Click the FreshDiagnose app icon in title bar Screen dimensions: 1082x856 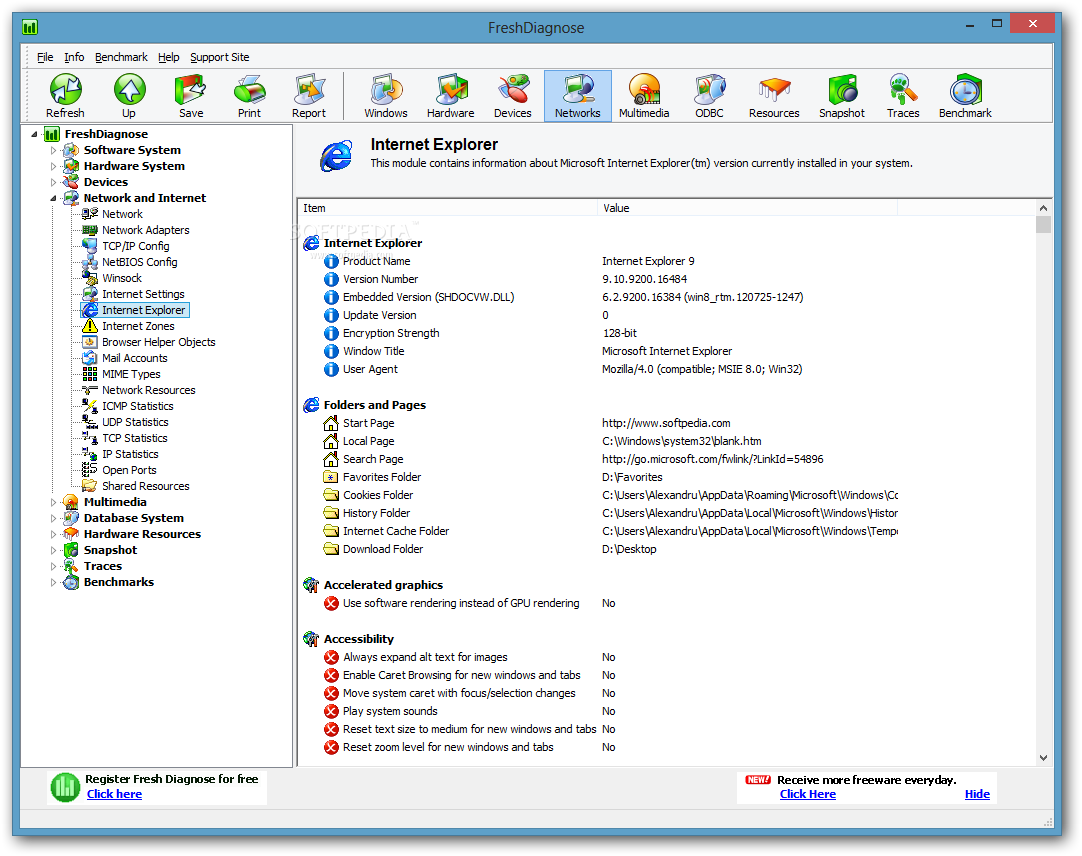[30, 28]
